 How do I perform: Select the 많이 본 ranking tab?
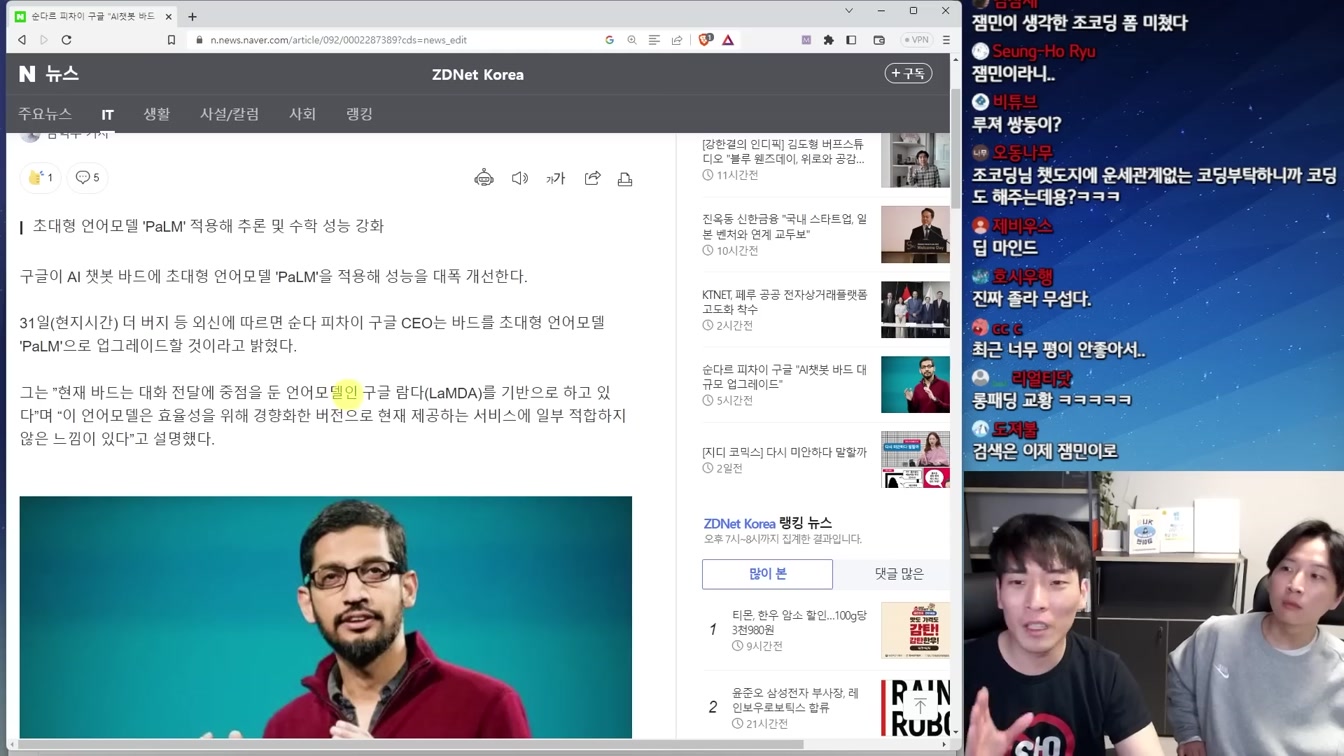tap(767, 574)
